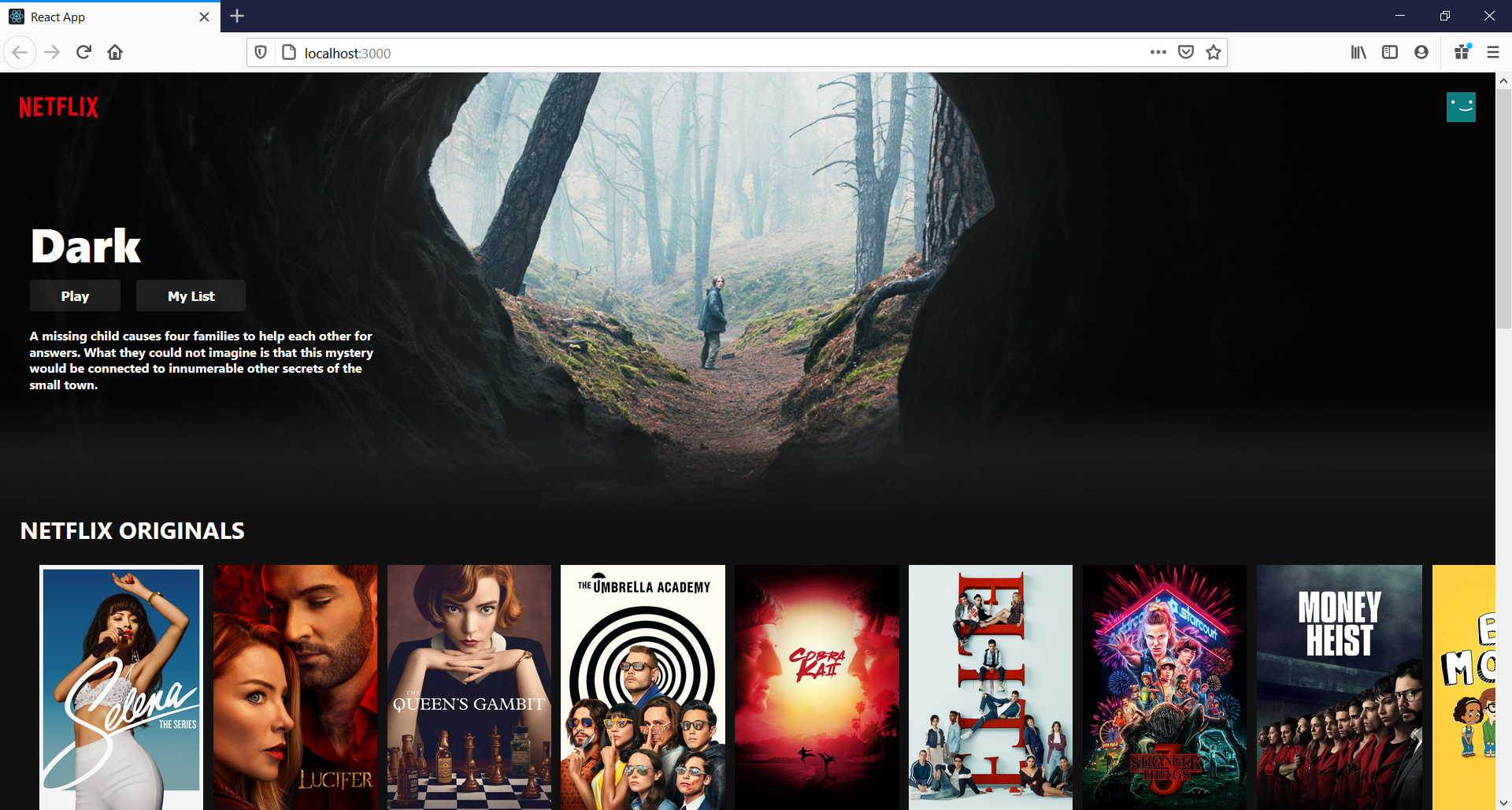Minimize the browser window

[1399, 16]
